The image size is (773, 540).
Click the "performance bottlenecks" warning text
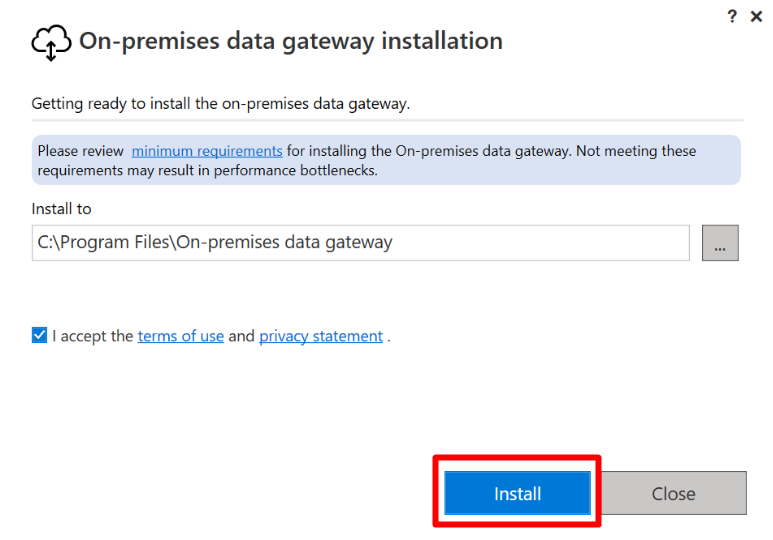coord(295,171)
